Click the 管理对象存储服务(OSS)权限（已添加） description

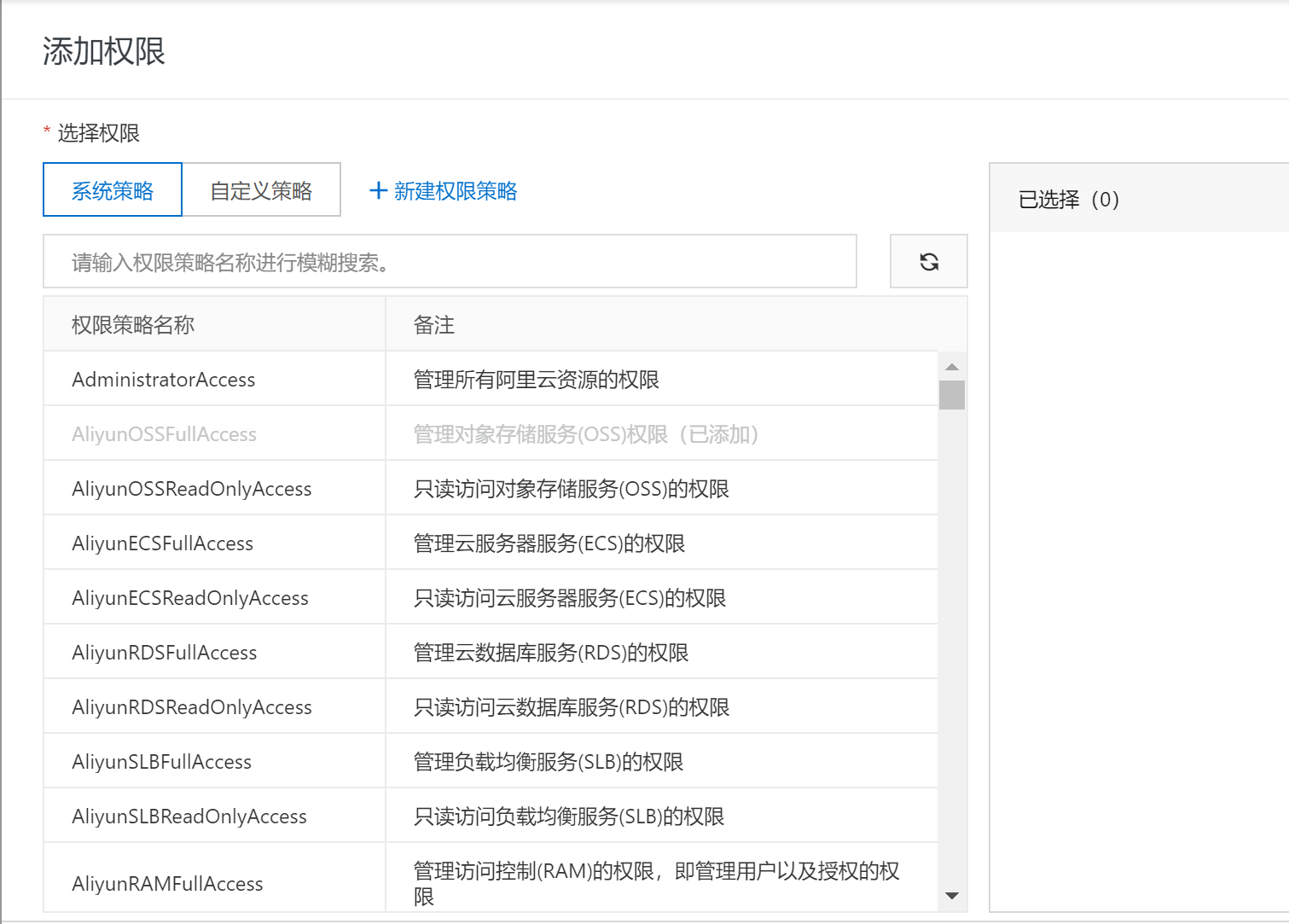[586, 434]
